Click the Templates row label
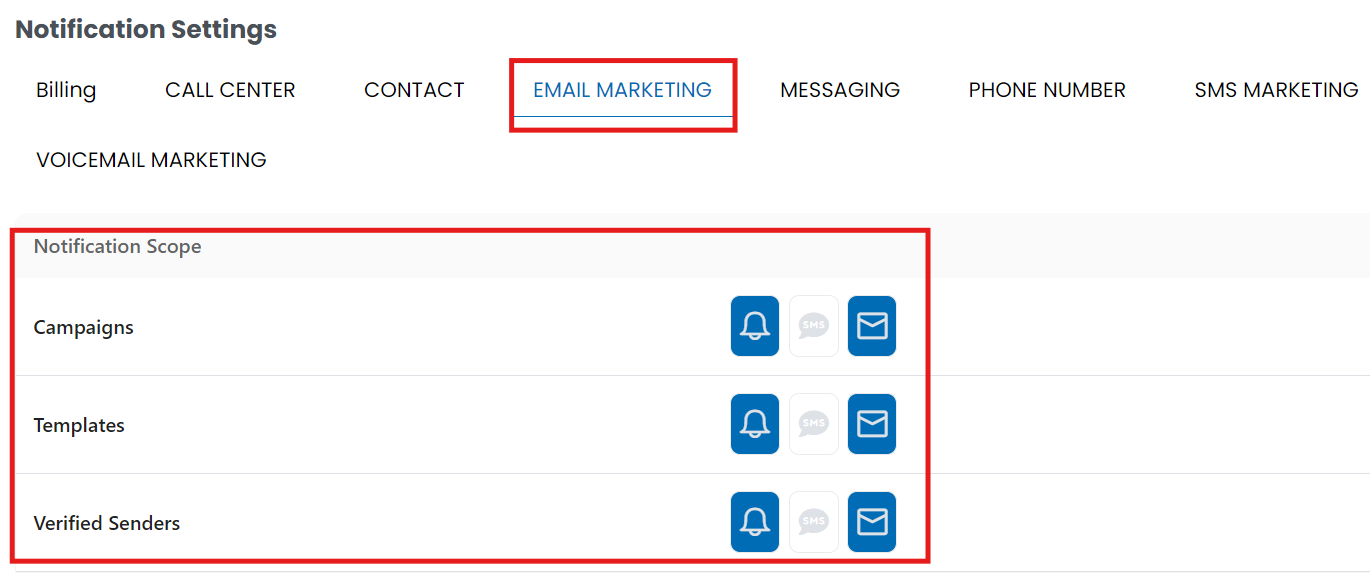The image size is (1370, 588). 79,425
